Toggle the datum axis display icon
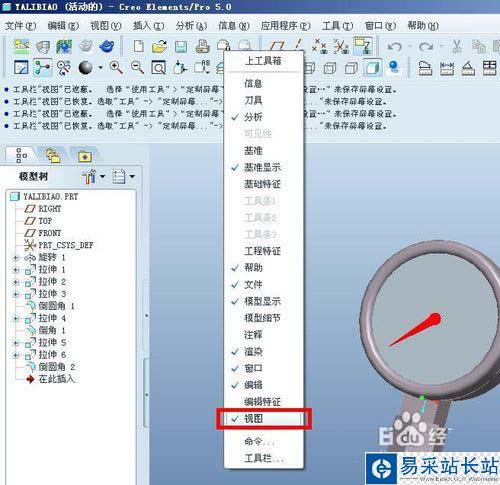 point(298,46)
